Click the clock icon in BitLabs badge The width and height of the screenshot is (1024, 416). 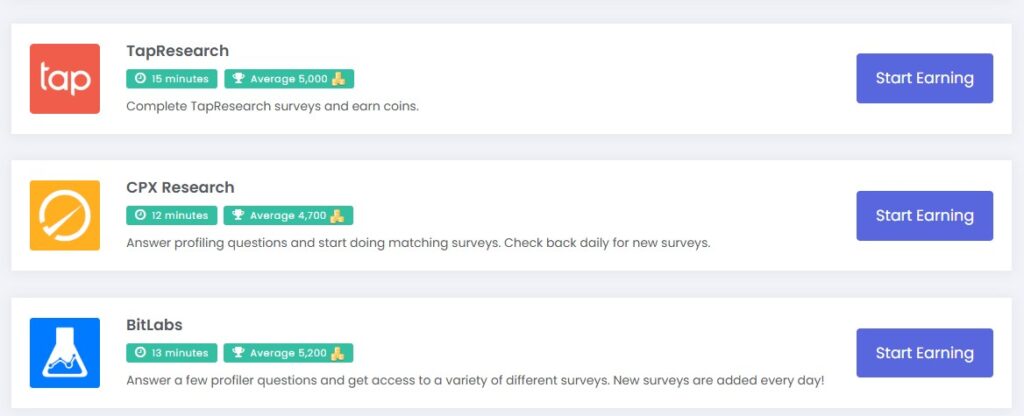click(139, 353)
